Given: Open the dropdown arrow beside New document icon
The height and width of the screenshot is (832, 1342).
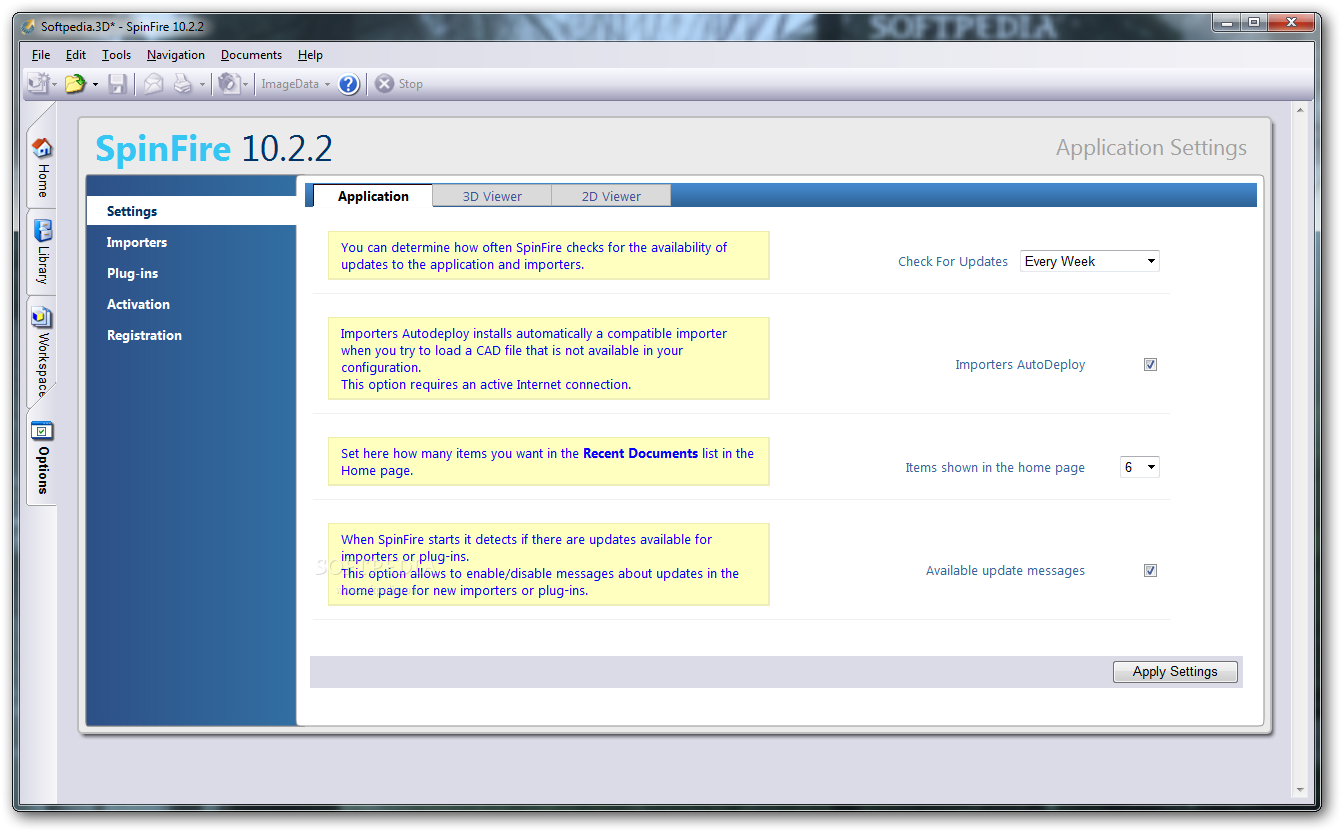Looking at the screenshot, I should (x=54, y=85).
